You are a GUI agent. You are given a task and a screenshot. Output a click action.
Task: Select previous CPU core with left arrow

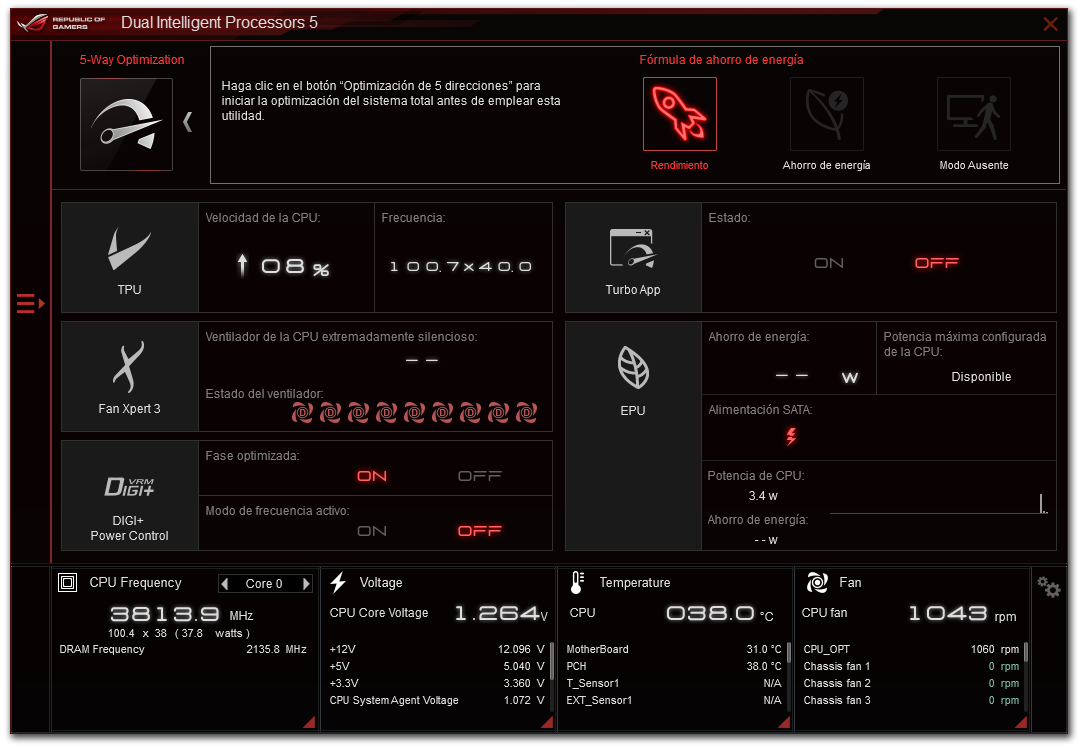pos(225,584)
